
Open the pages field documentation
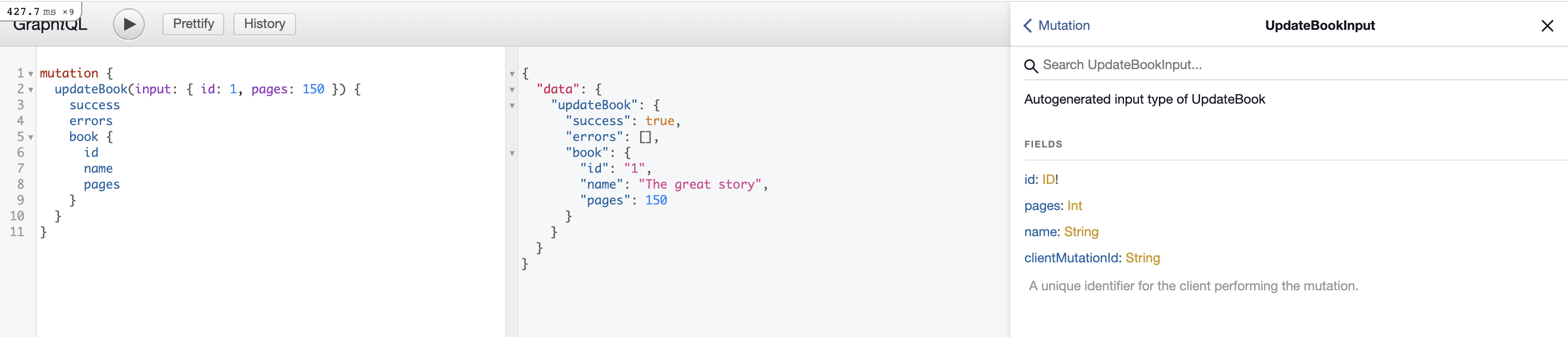tap(1041, 205)
